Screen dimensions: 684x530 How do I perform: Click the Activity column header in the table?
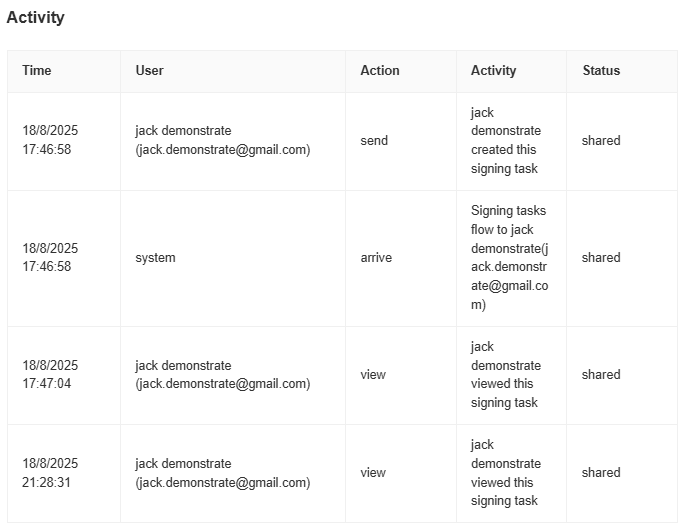[494, 71]
